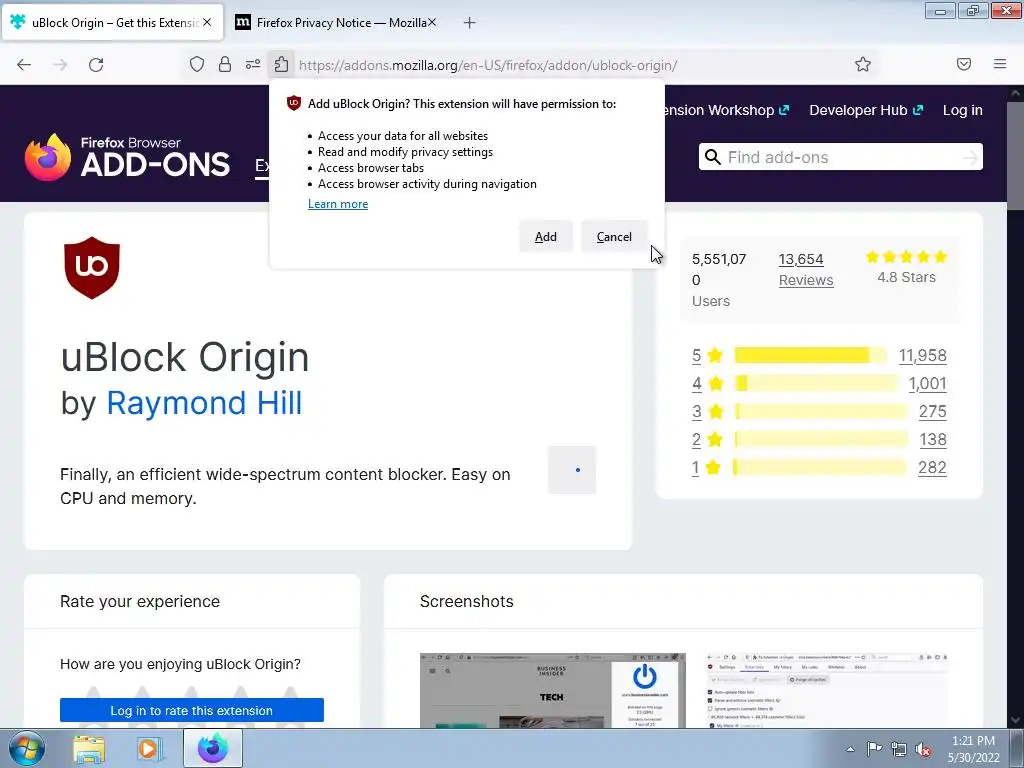The height and width of the screenshot is (768, 1024).
Task: Open the tracking protection shield icon
Action: click(x=197, y=64)
